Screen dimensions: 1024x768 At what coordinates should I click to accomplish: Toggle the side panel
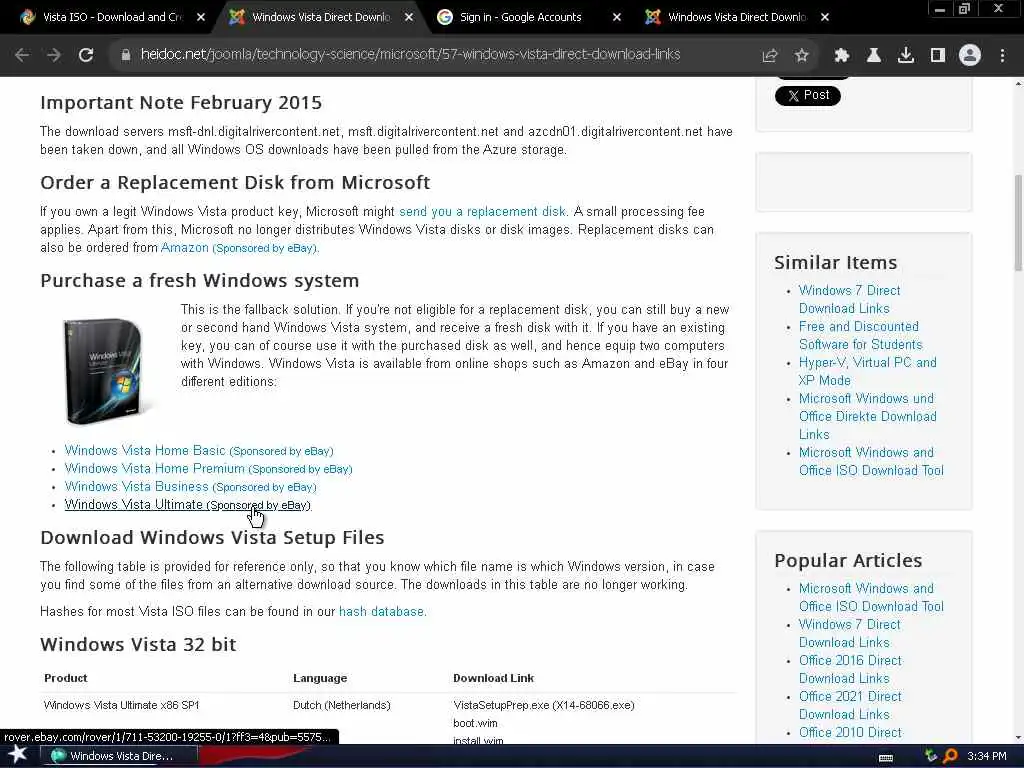tap(937, 56)
